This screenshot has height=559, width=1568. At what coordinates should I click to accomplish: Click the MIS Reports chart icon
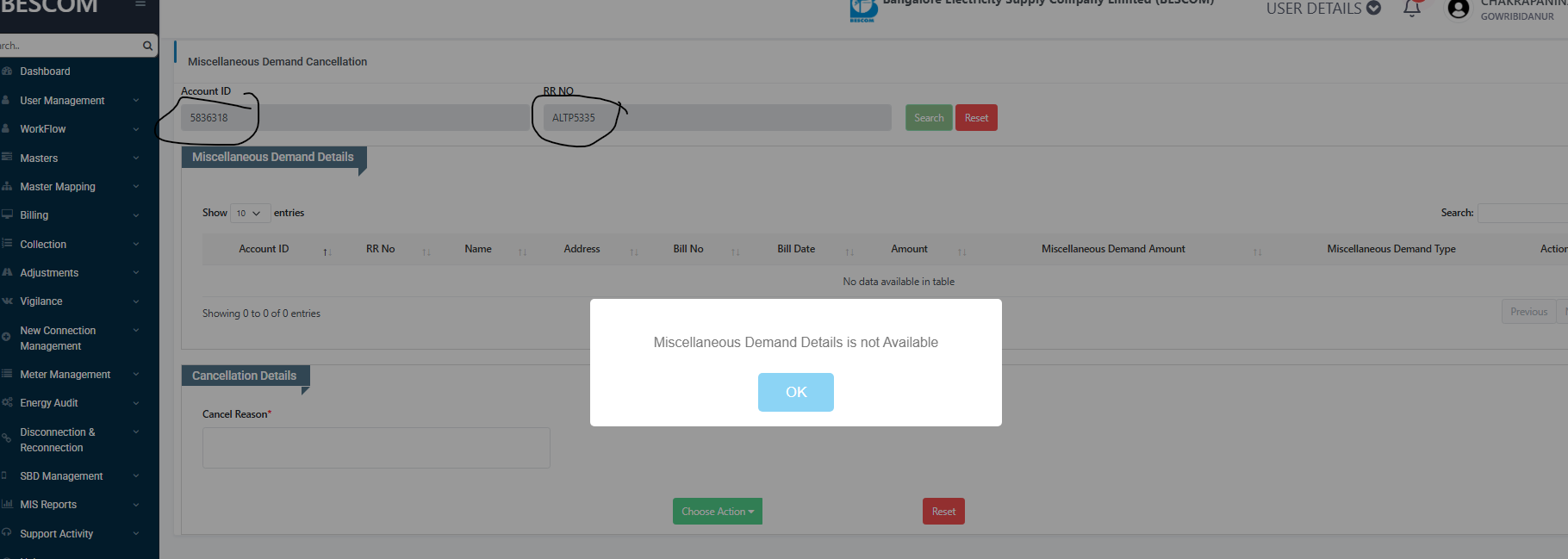tap(6, 504)
